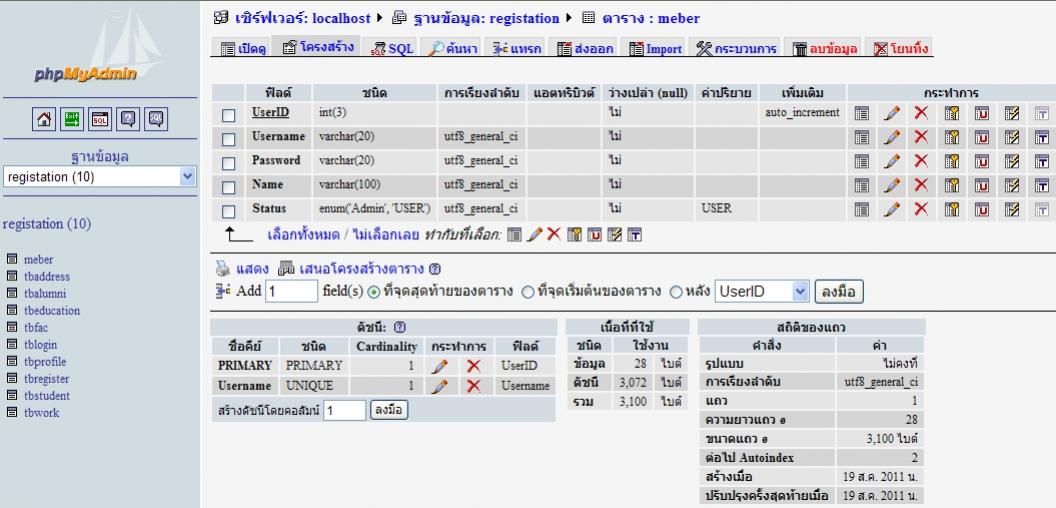Screen dimensions: 1056x508
Task: Check the Status field checkbox
Action: (x=229, y=212)
